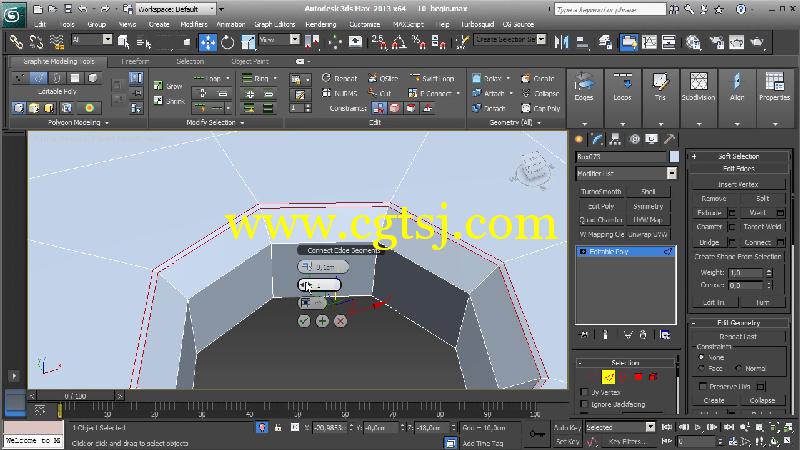Viewport: 800px width, 450px height.
Task: Open Chamfer settings box
Action: pyautogui.click(x=732, y=227)
